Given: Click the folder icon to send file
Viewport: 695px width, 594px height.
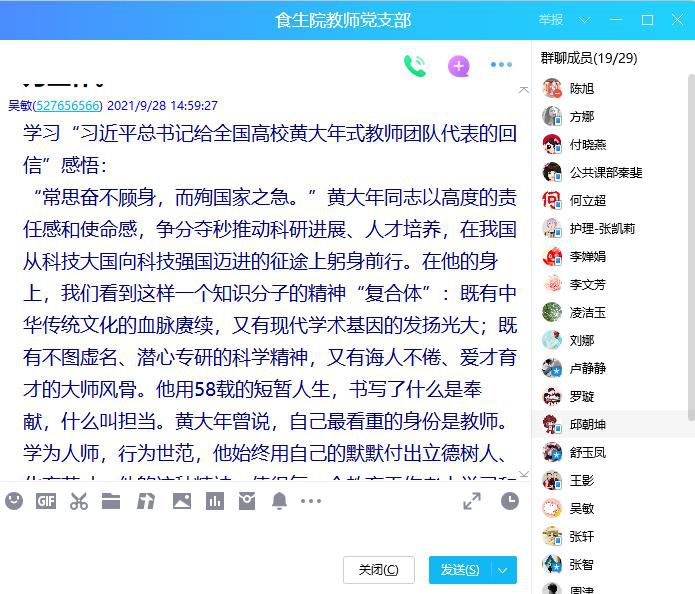Looking at the screenshot, I should 111,501.
